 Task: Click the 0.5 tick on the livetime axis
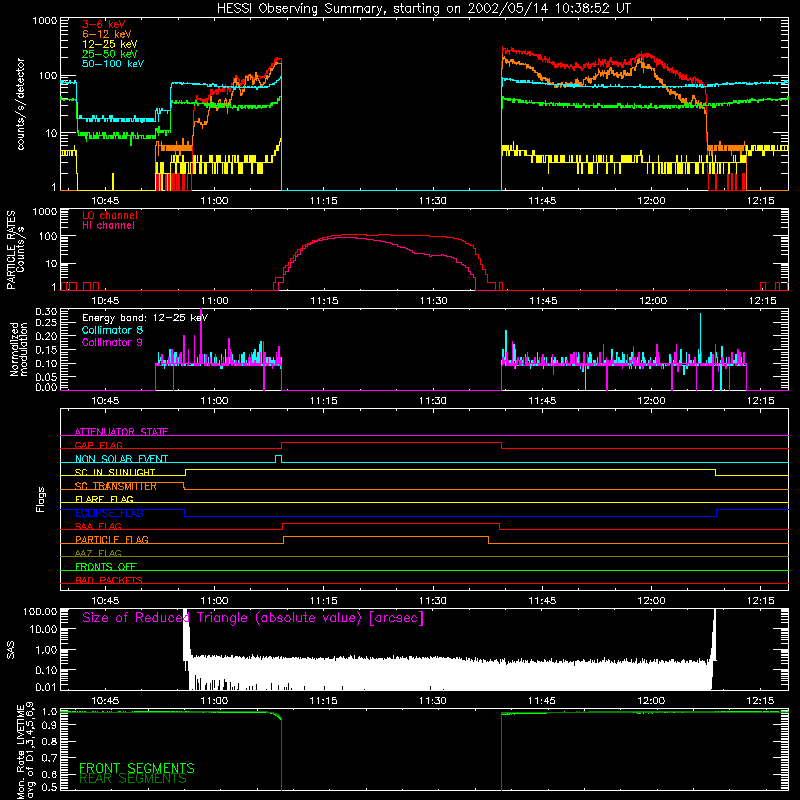click(x=49, y=787)
